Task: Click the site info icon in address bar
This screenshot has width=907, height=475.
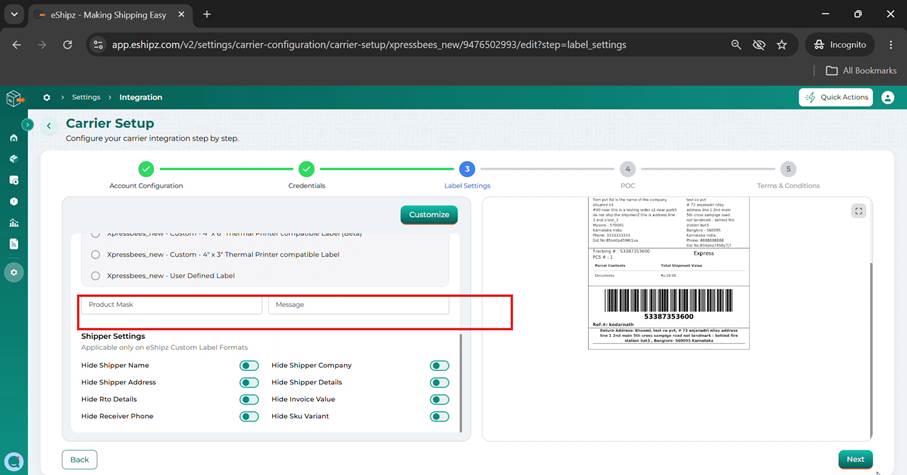Action: 98,45
